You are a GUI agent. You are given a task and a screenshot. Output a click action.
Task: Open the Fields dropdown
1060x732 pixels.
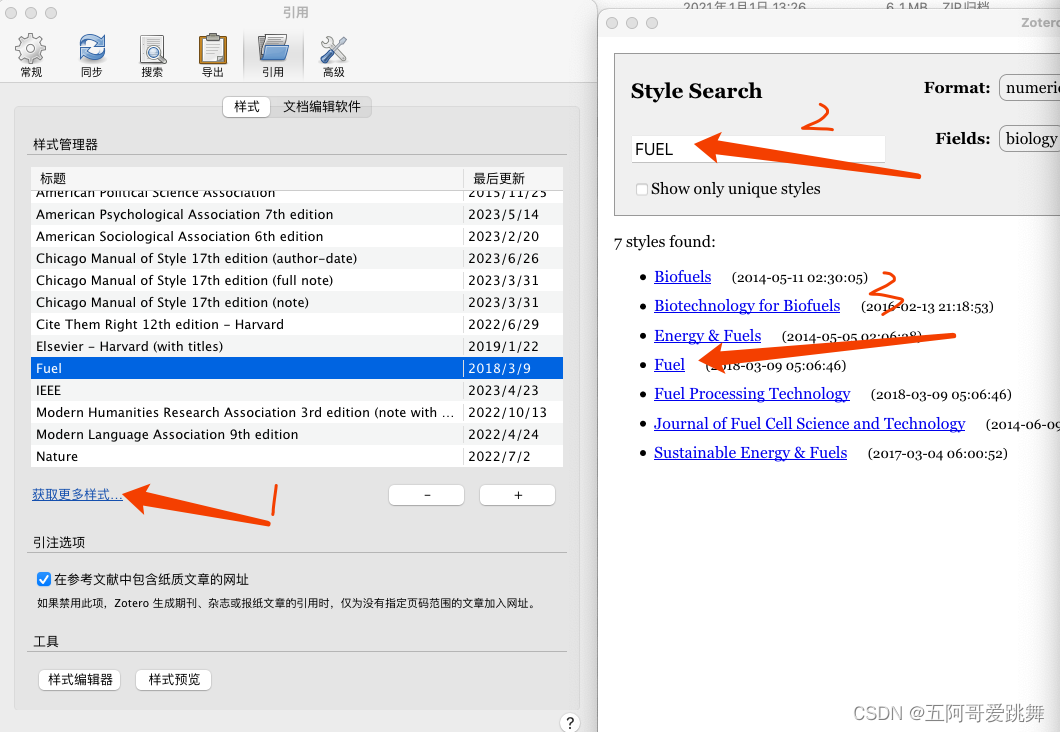click(1029, 139)
